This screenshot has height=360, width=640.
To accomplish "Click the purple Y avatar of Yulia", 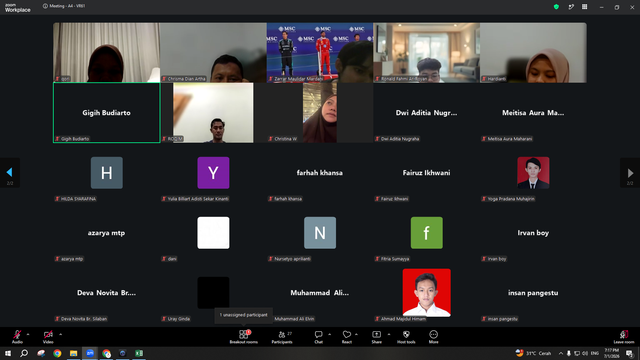I will pyautogui.click(x=213, y=173).
